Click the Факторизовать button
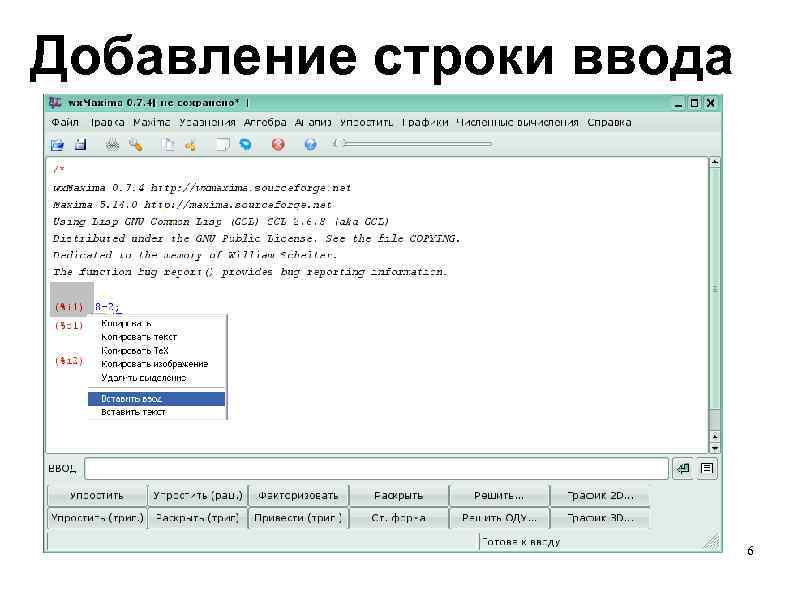Image resolution: width=794 pixels, height=595 pixels. [298, 496]
